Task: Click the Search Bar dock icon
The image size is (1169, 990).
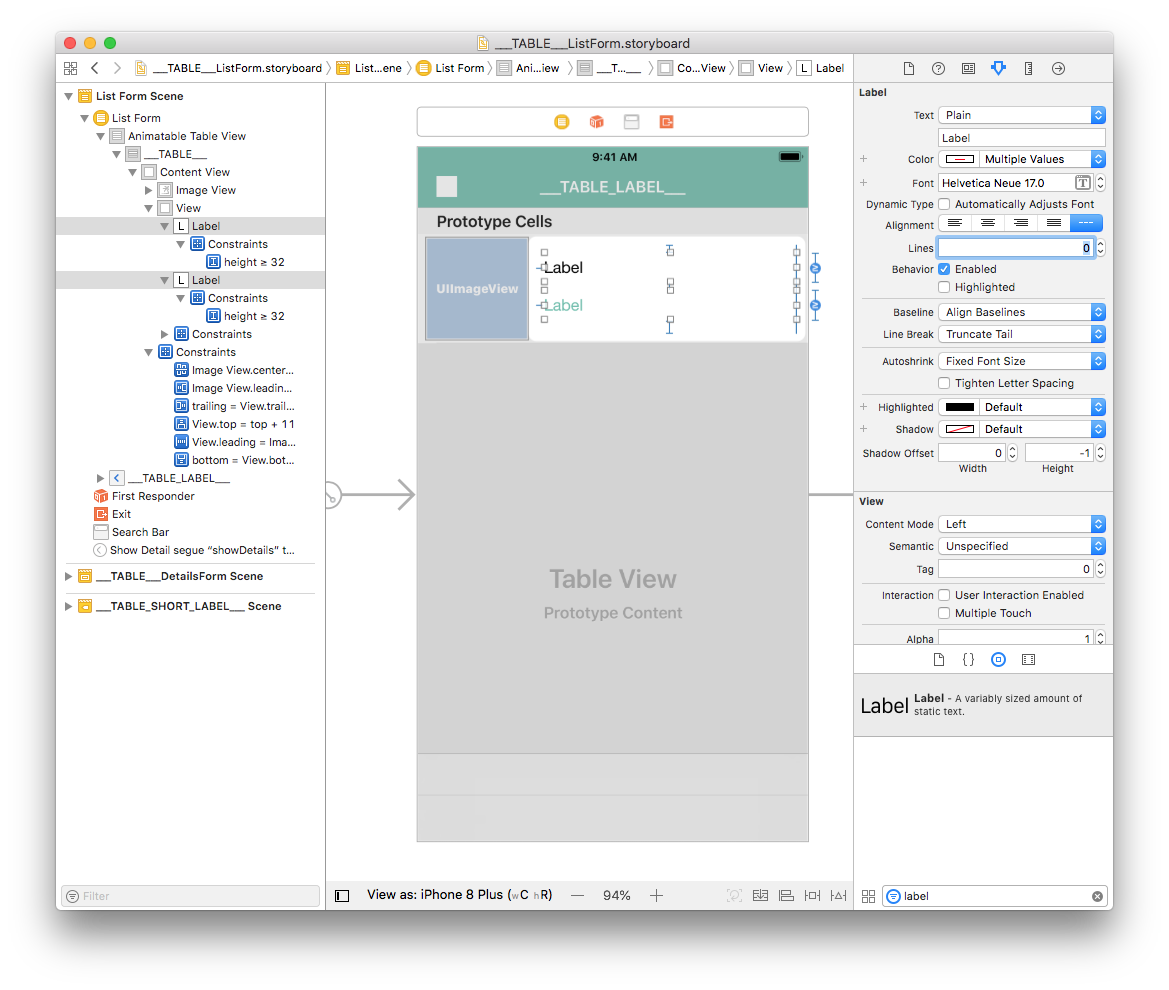Action: pos(631,122)
